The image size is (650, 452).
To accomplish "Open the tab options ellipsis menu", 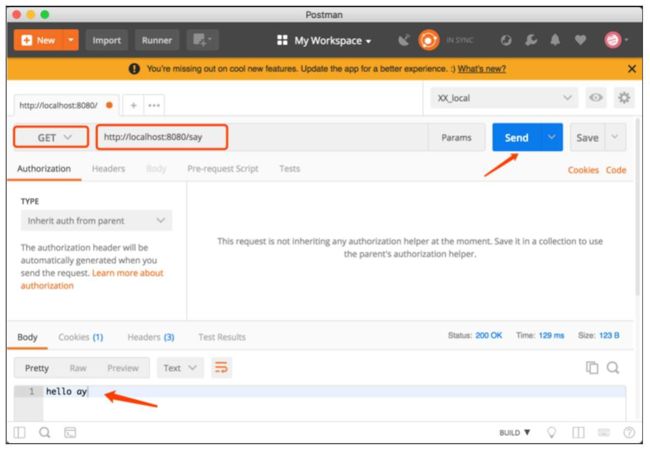I will pyautogui.click(x=154, y=105).
